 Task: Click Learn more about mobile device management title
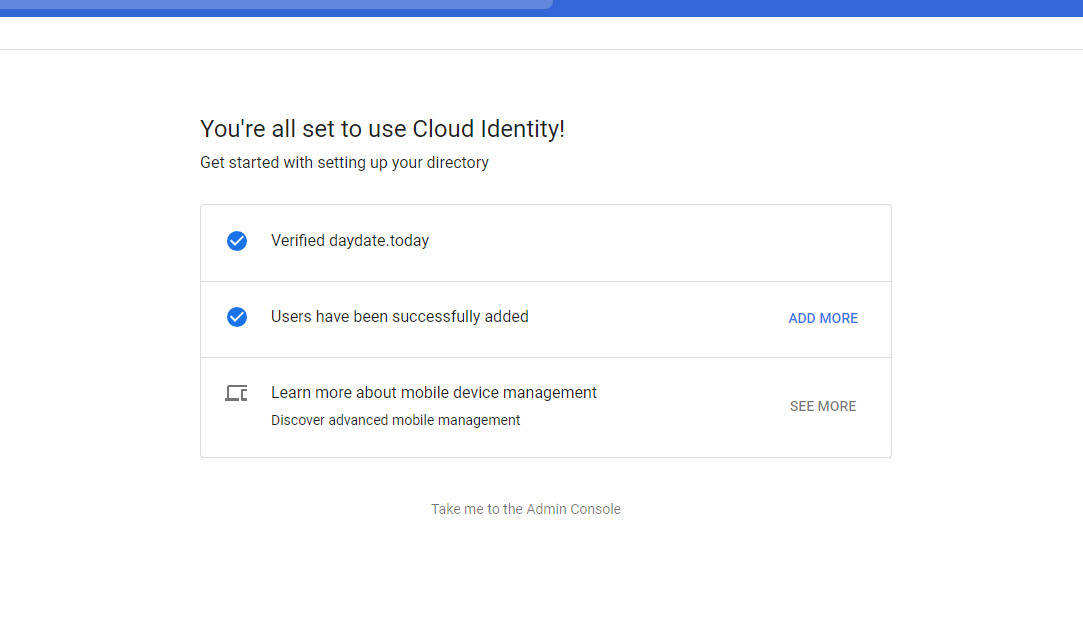433,393
